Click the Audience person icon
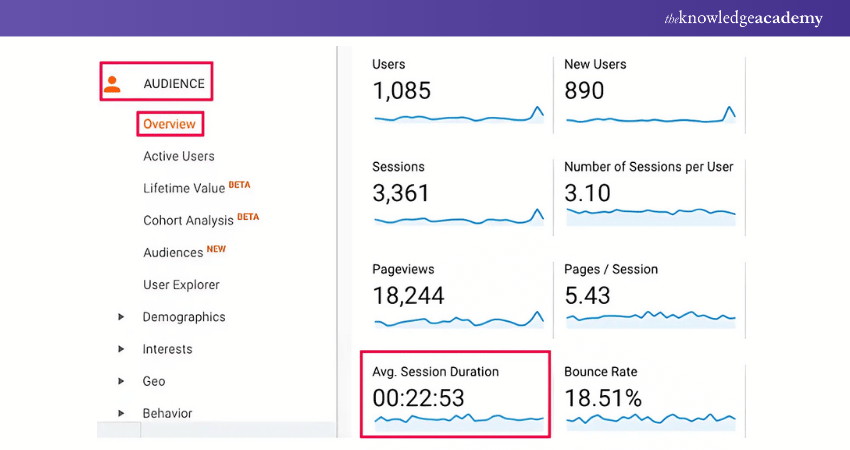Image resolution: width=850 pixels, height=450 pixels. pos(113,84)
